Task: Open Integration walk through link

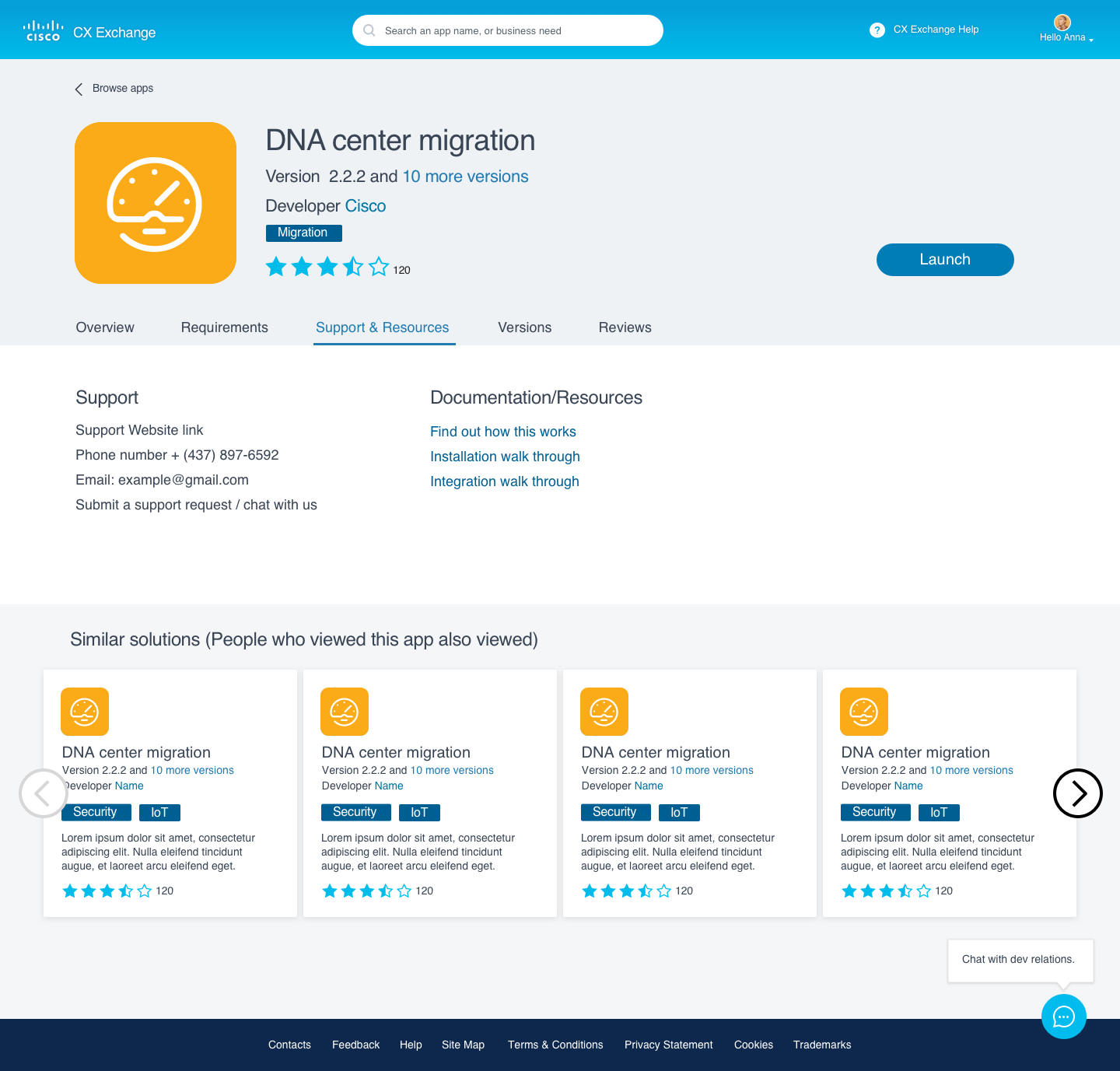Action: coord(505,481)
